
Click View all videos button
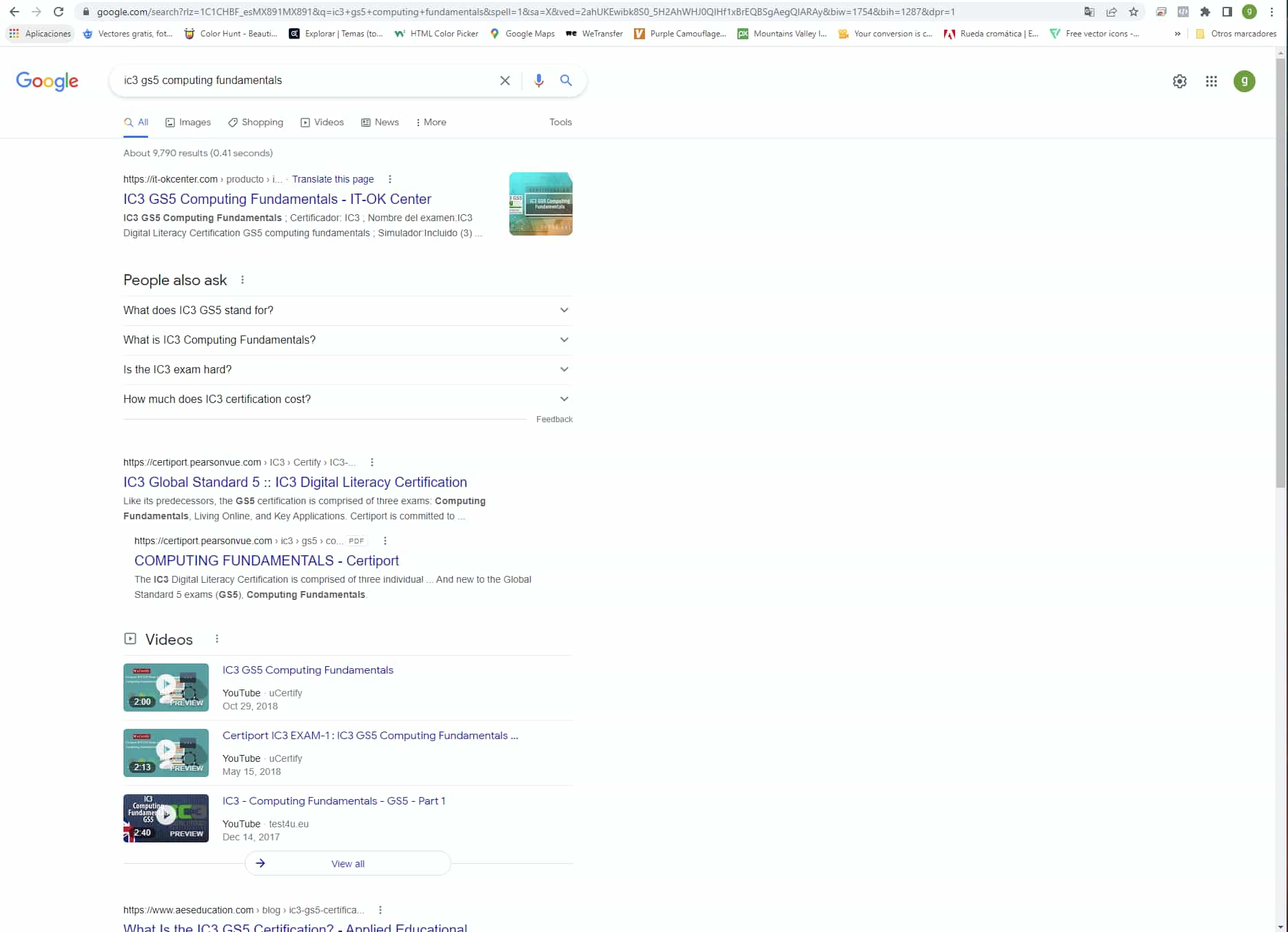pyautogui.click(x=347, y=864)
